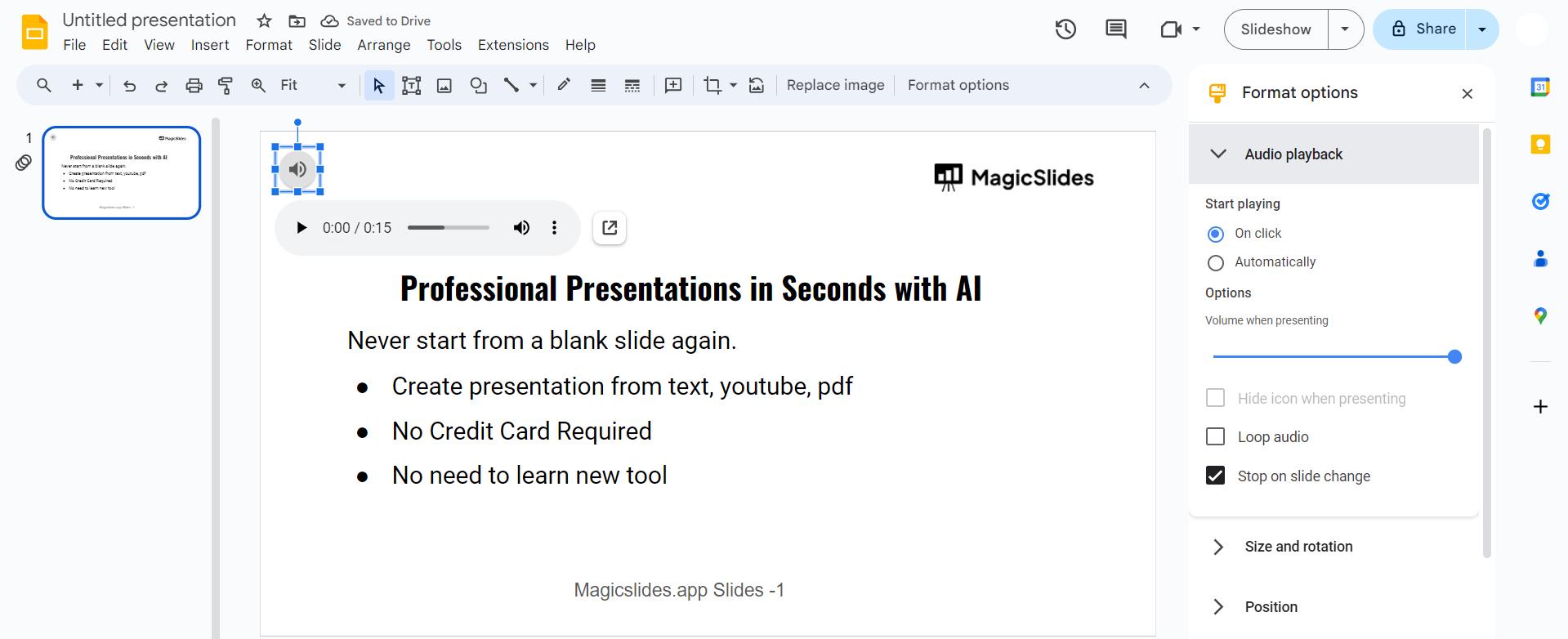Open the Google Slides home icon
This screenshot has height=639, width=1568.
click(35, 32)
